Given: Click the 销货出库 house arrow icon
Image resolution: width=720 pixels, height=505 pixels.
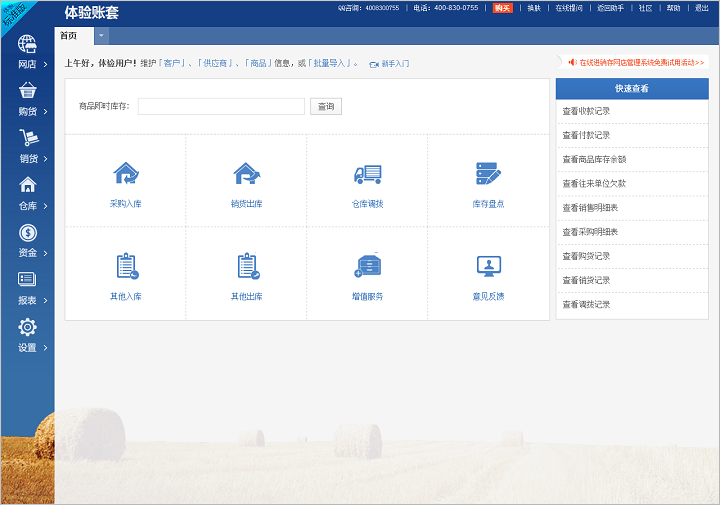Looking at the screenshot, I should coord(247,174).
